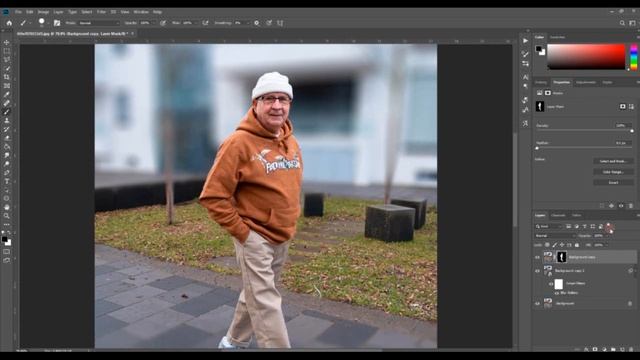Toggle visibility of Blur Gallery filter
This screenshot has height=360, width=640.
click(557, 293)
